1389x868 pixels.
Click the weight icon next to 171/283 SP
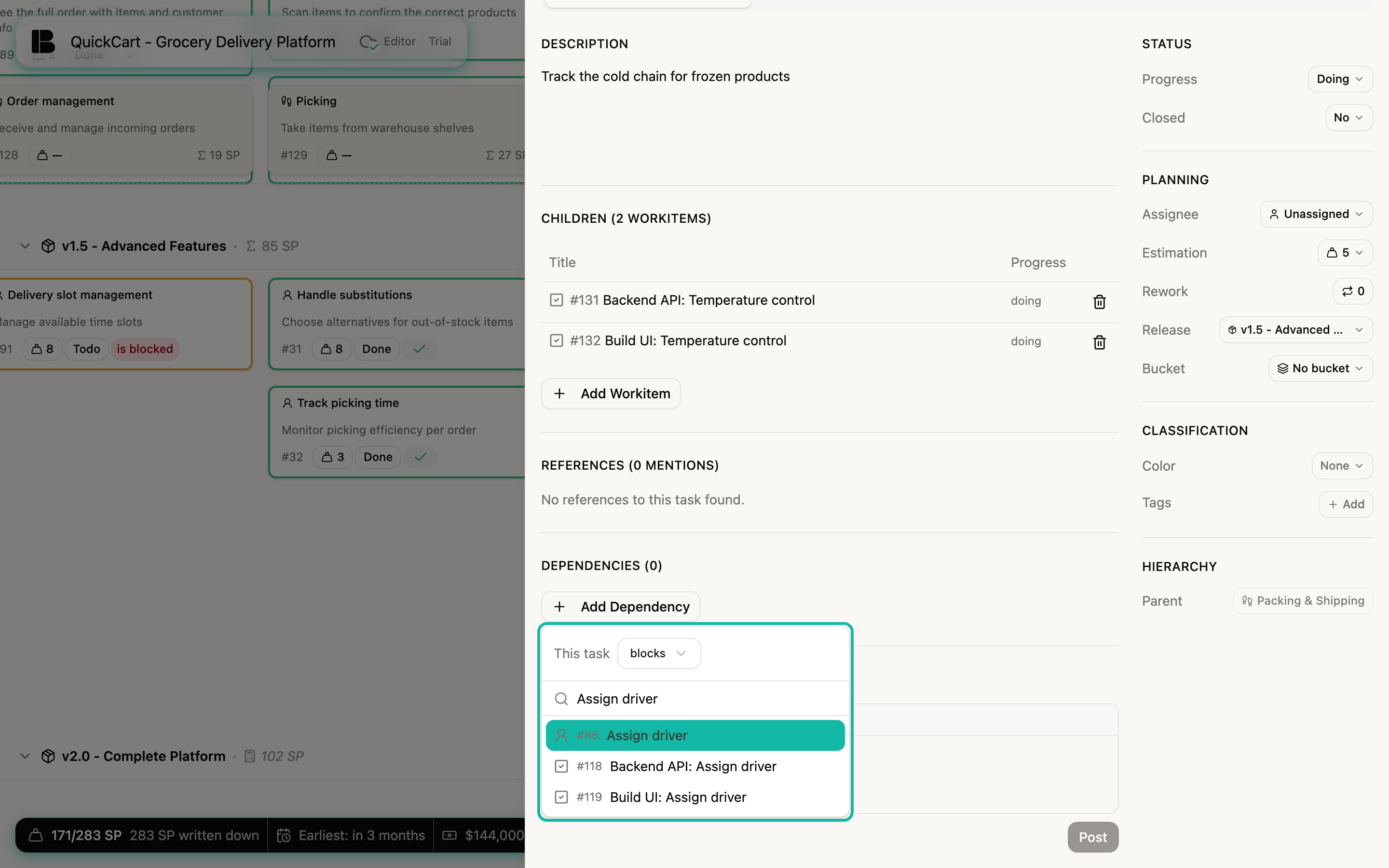36,835
